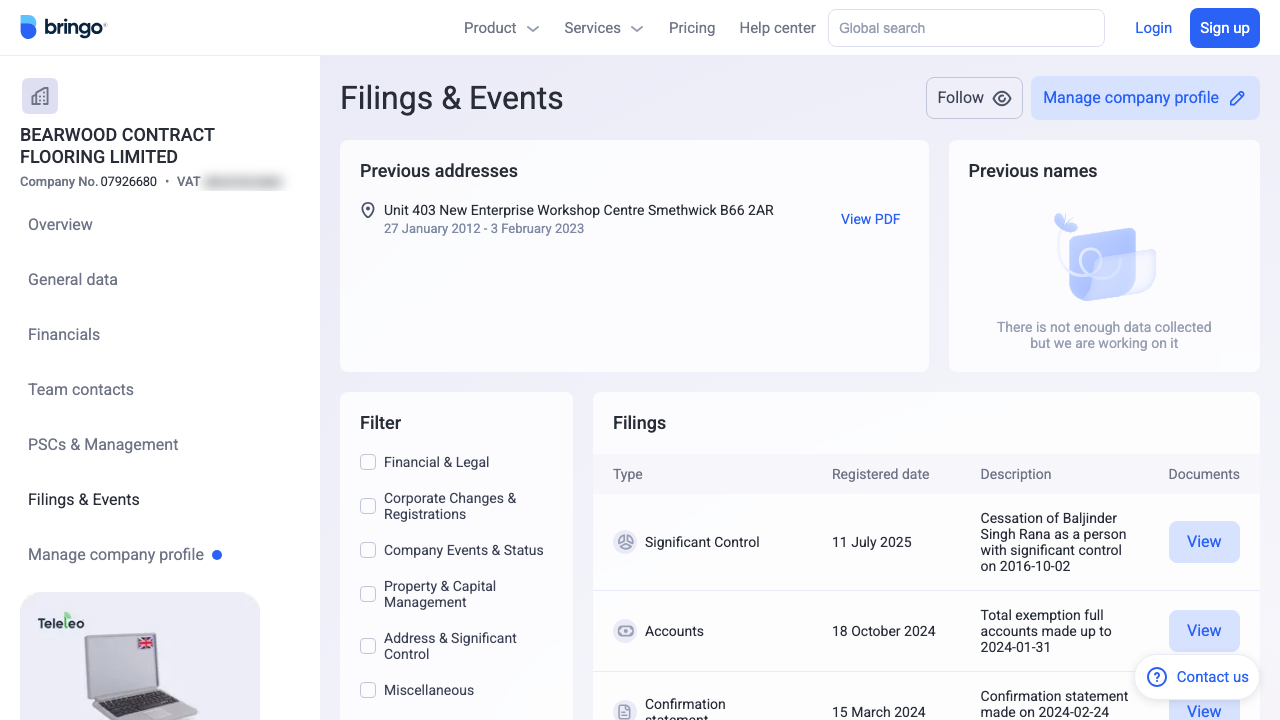Open PSCs & Management in sidebar
The width and height of the screenshot is (1280, 720).
[103, 445]
